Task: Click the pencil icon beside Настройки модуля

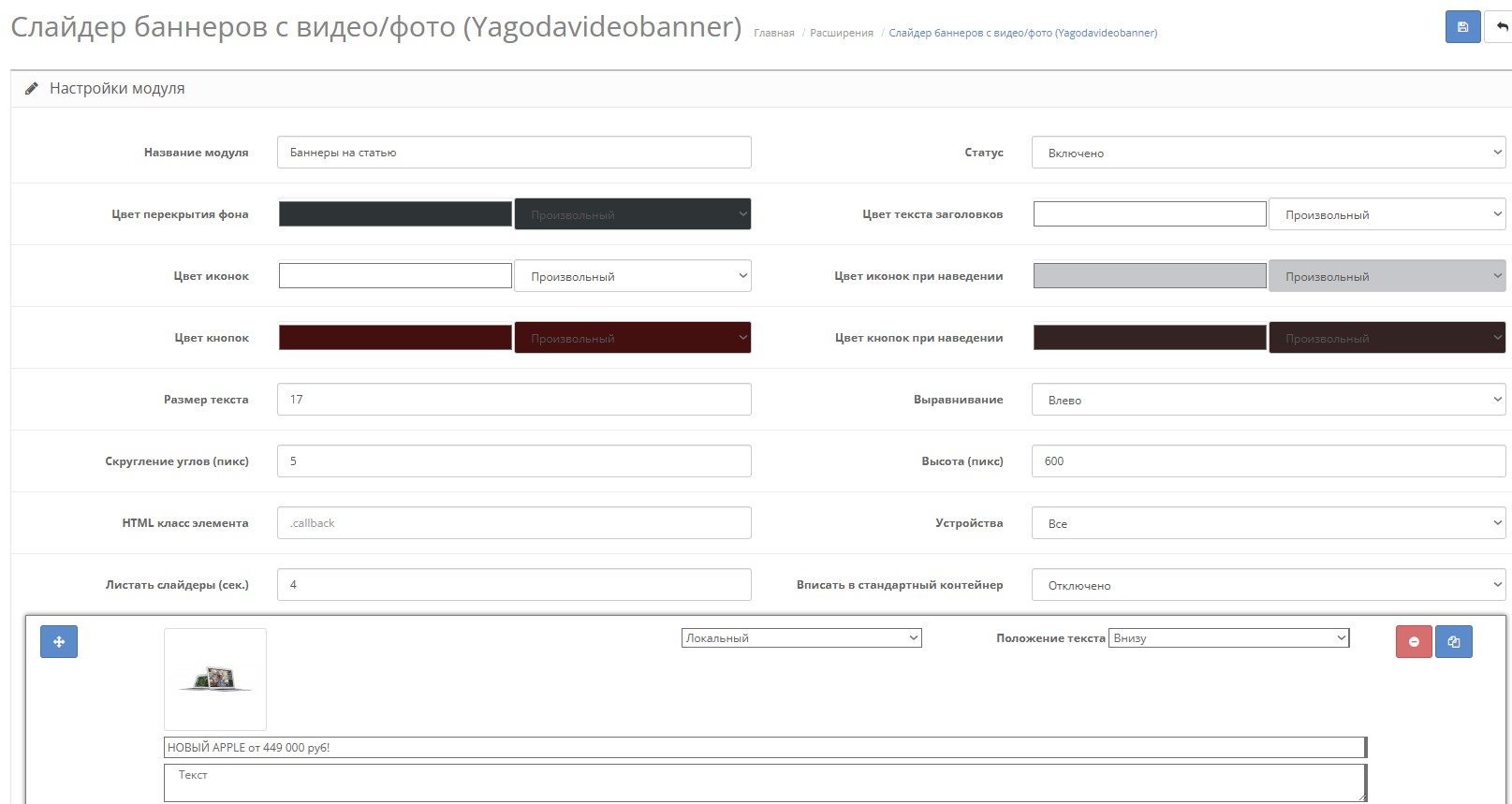Action: (32, 89)
